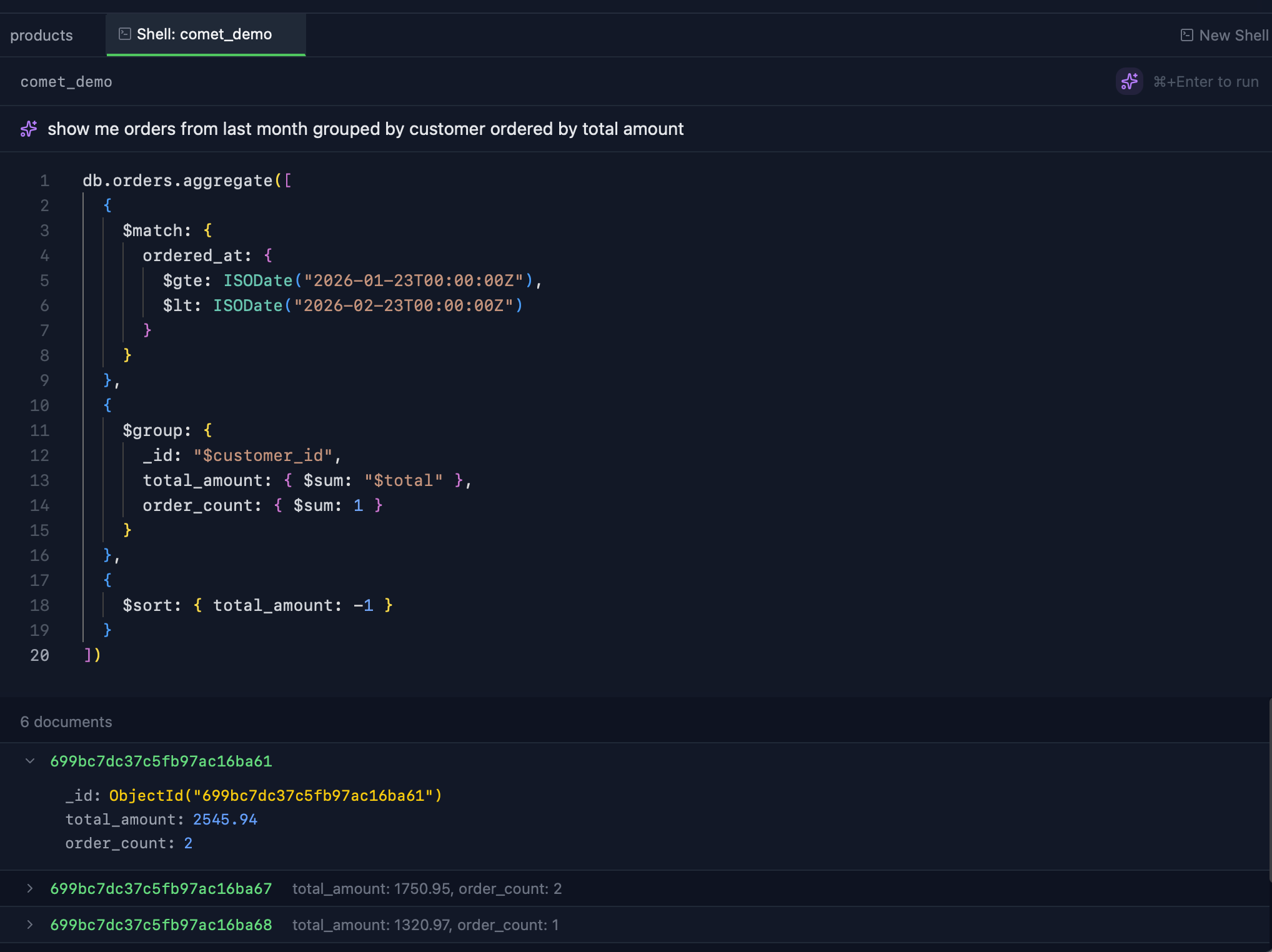Click the sparkle icon beside the AI prompt

(29, 129)
